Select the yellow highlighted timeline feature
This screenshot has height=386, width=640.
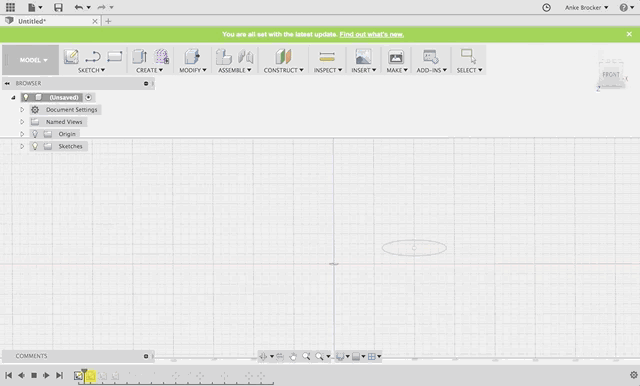click(x=91, y=375)
